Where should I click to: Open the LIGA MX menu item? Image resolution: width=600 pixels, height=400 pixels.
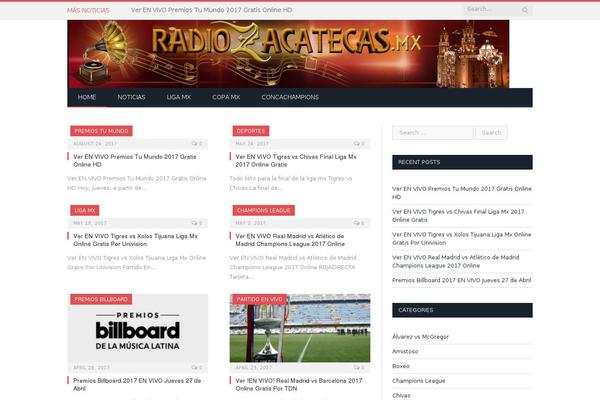tap(179, 97)
